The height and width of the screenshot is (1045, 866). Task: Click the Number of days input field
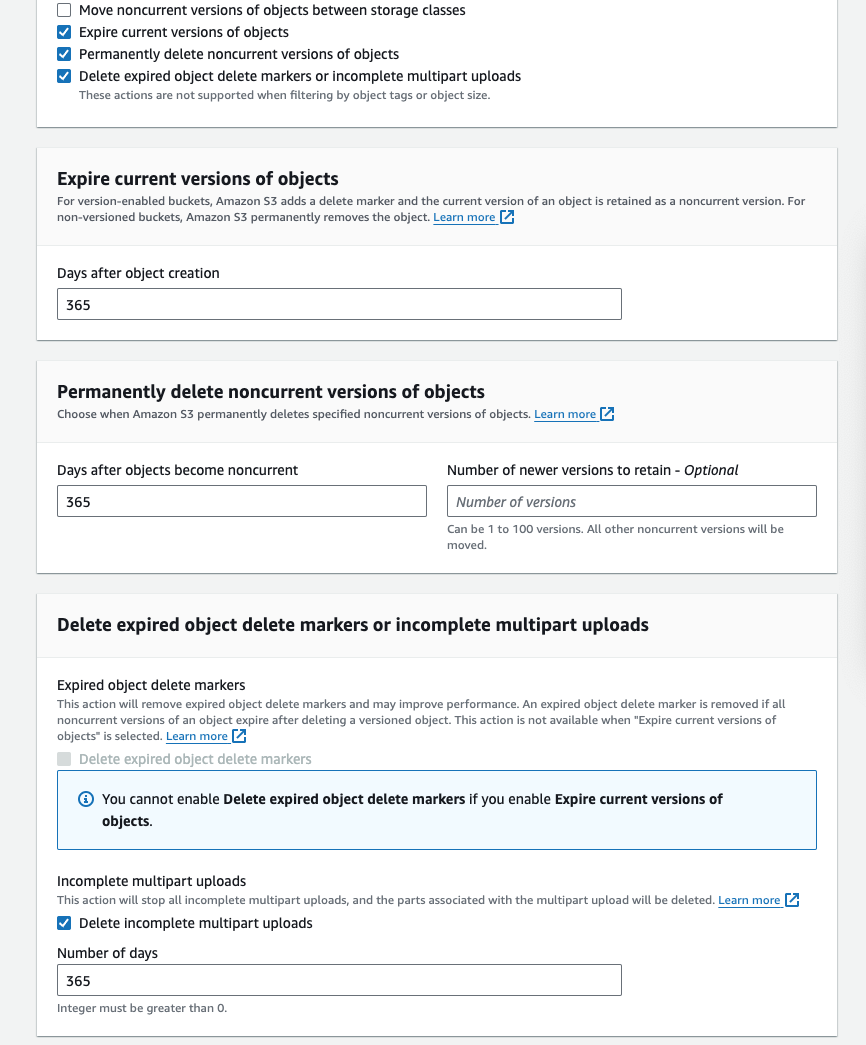click(x=339, y=980)
